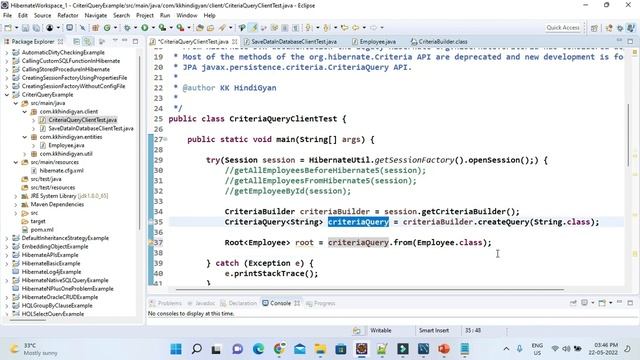Click the Open Perspective icon
Image resolution: width=640 pixels, height=360 pixels.
click(x=594, y=28)
